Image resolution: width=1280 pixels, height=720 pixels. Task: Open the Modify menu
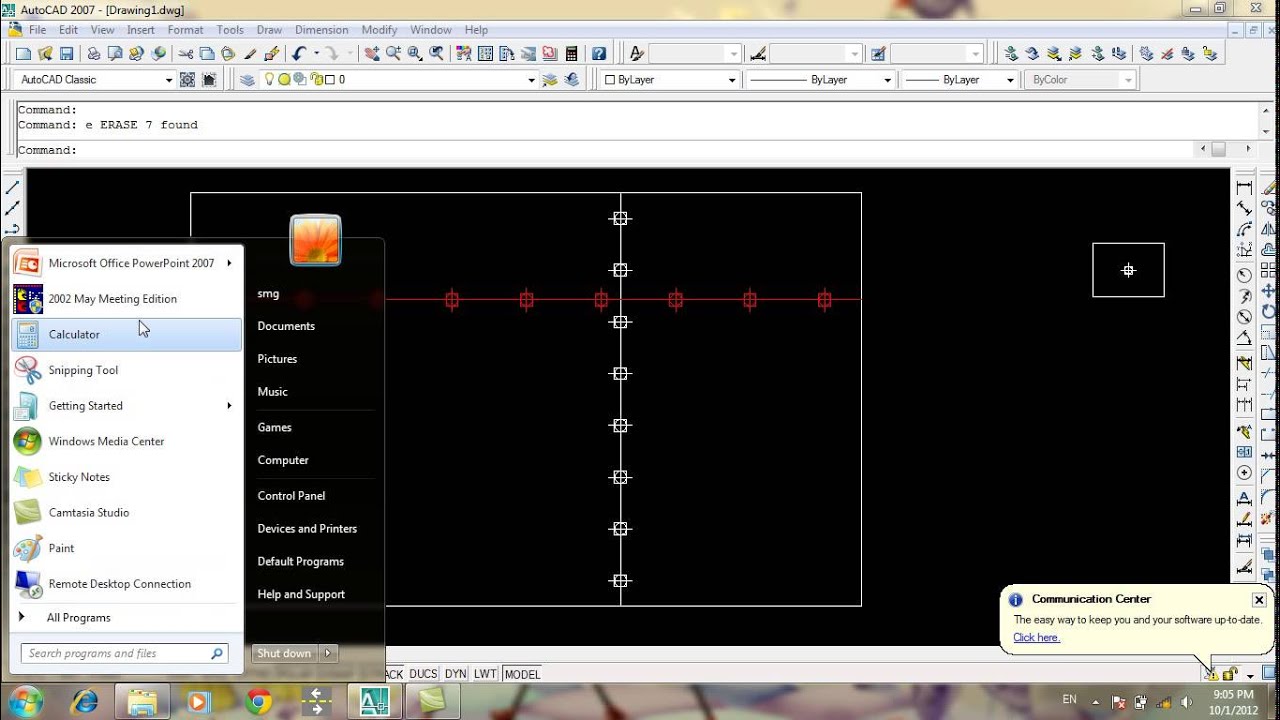click(x=379, y=30)
